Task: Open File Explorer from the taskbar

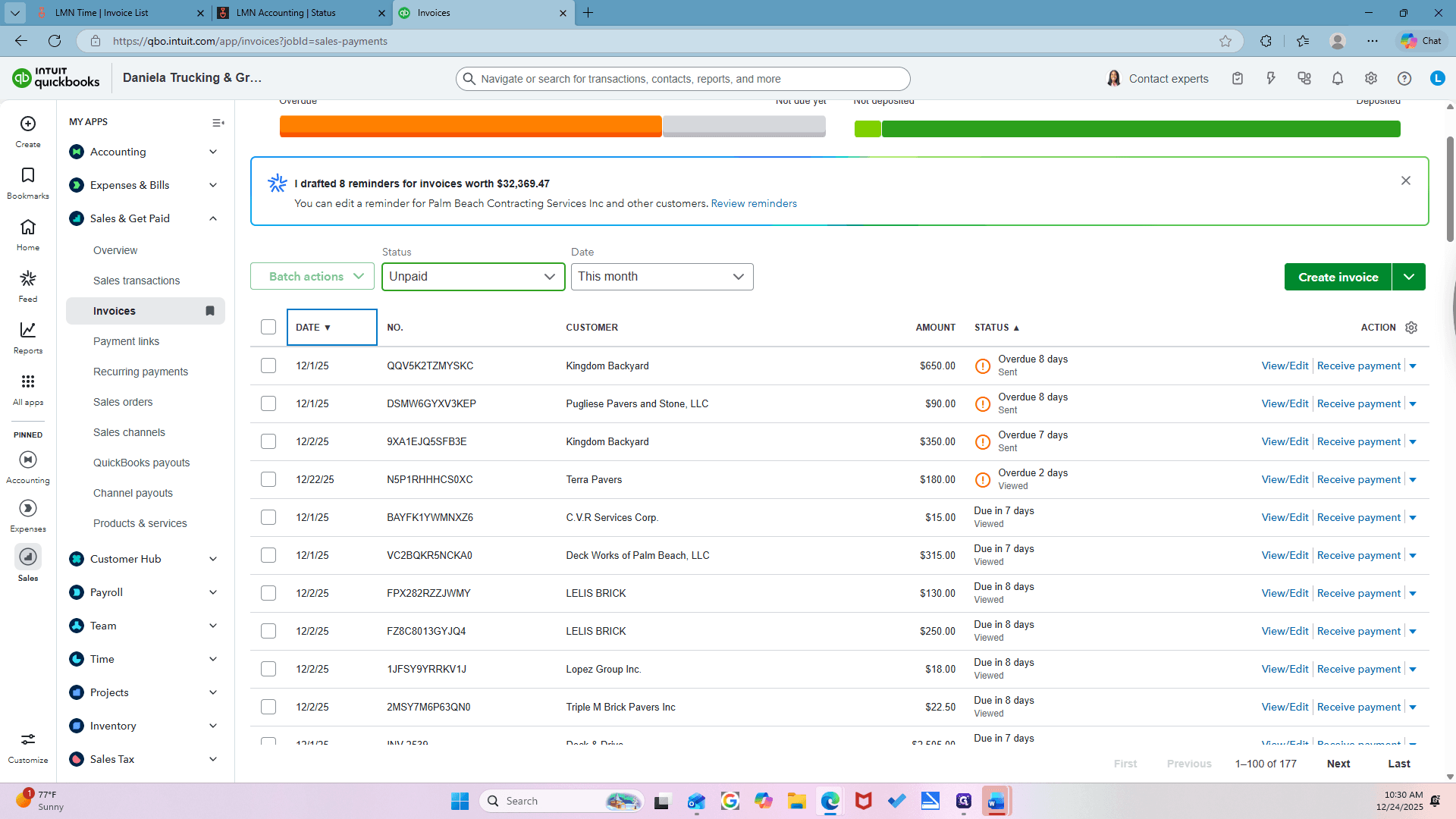Action: click(x=797, y=801)
